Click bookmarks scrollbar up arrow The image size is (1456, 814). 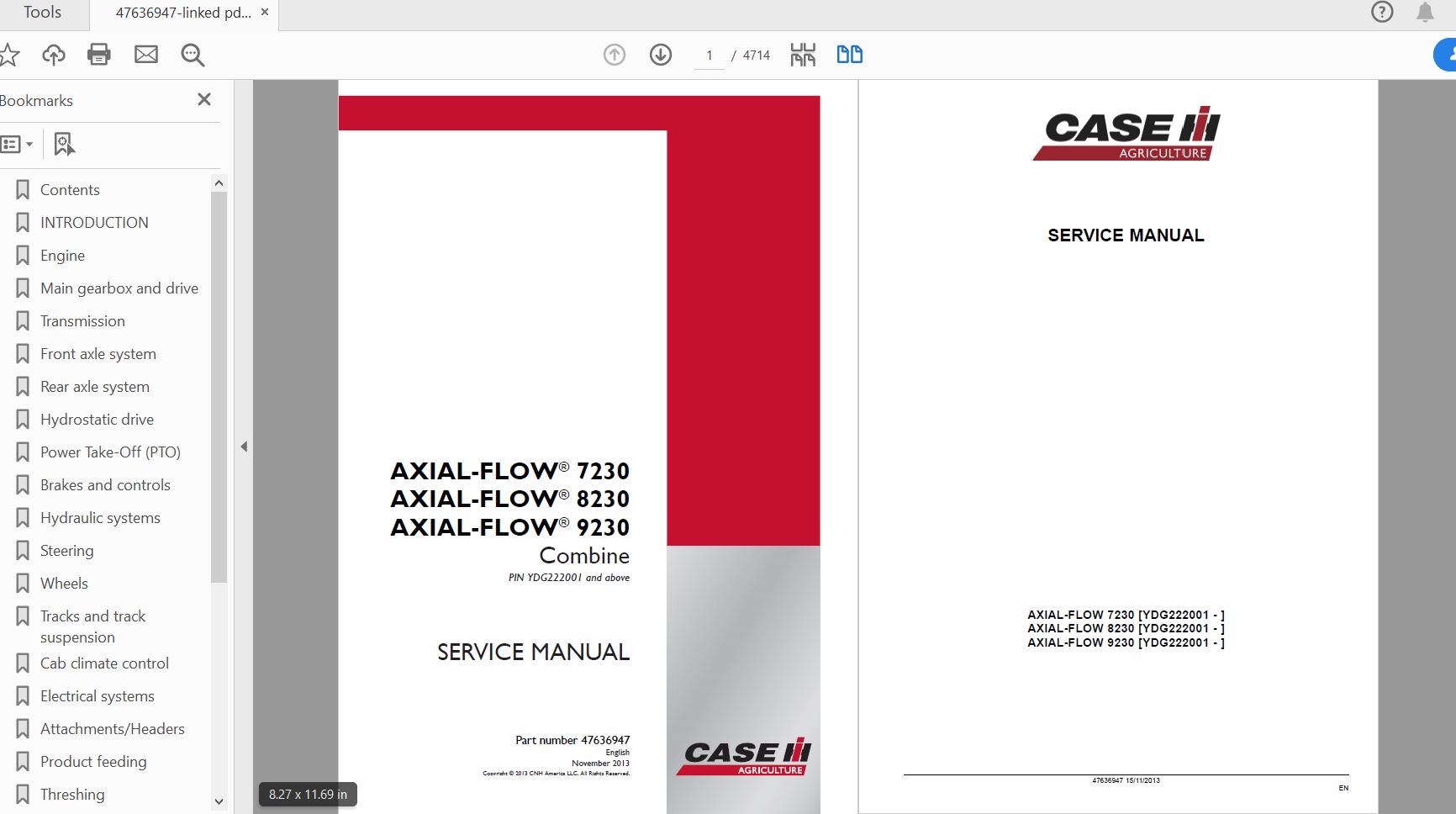point(219,183)
